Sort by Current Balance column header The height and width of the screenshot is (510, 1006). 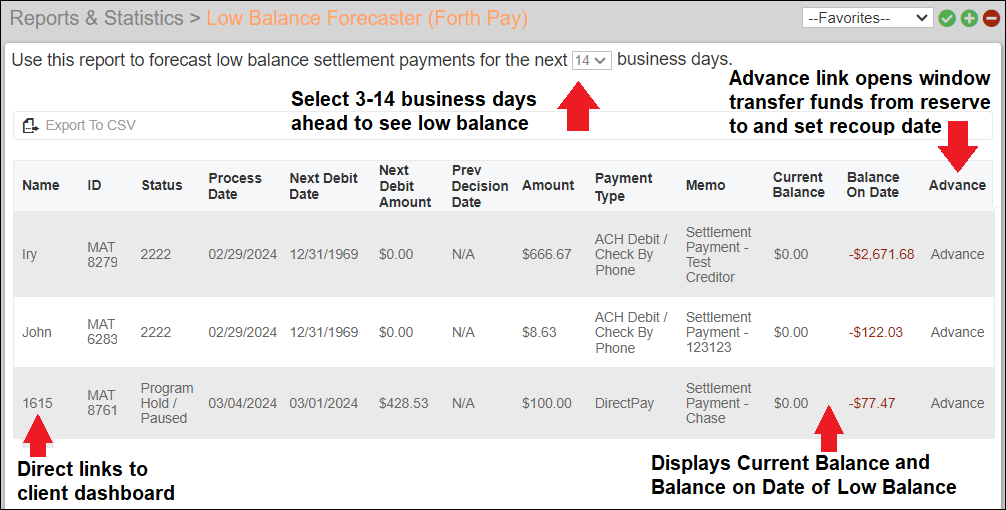tap(798, 185)
